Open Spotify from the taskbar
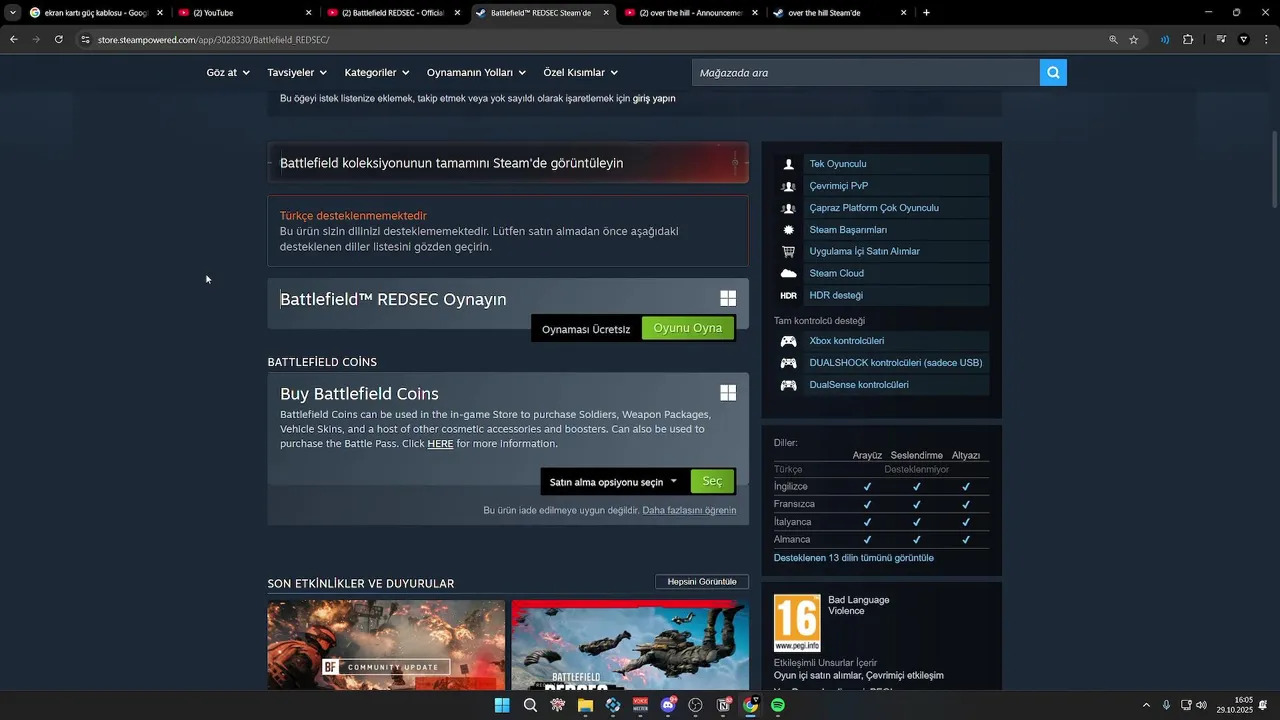Screen dimensions: 1280x720 click(778, 705)
